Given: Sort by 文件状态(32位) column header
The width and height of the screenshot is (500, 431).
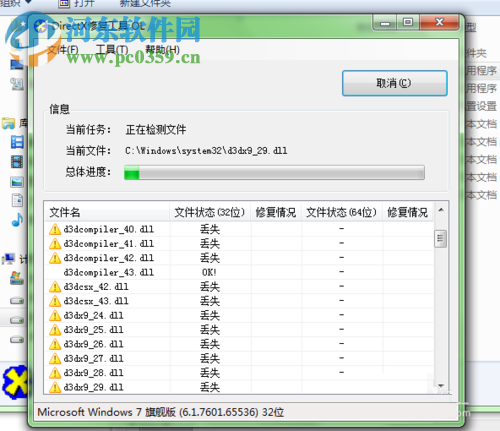Looking at the screenshot, I should 210,212.
